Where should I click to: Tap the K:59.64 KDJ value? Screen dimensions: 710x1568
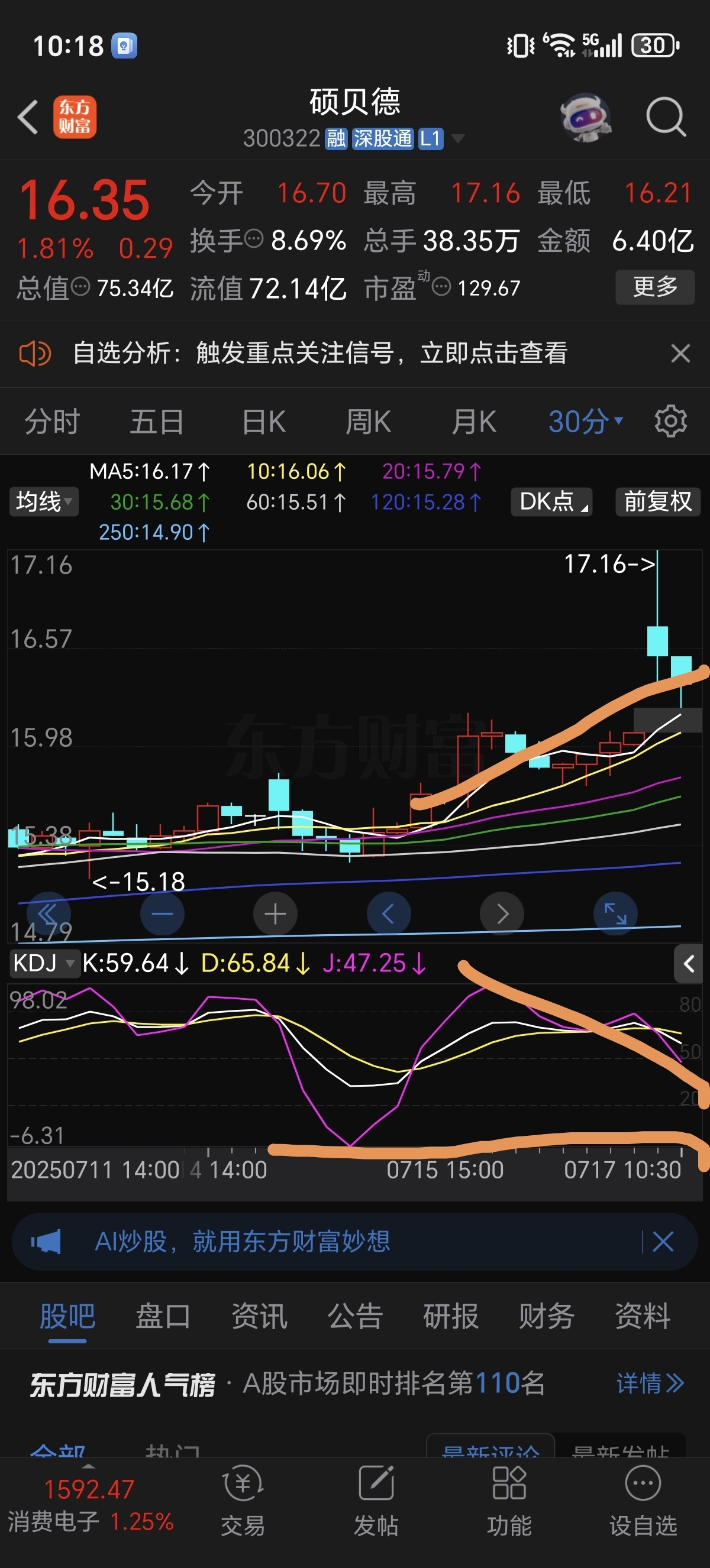coord(136,964)
